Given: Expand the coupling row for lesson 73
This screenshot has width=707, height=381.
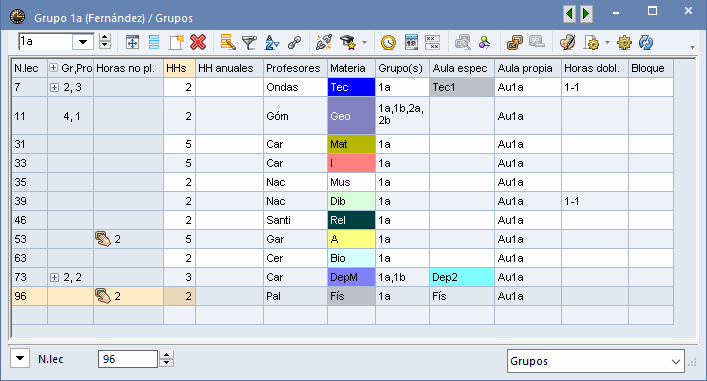Looking at the screenshot, I should pyautogui.click(x=54, y=277).
